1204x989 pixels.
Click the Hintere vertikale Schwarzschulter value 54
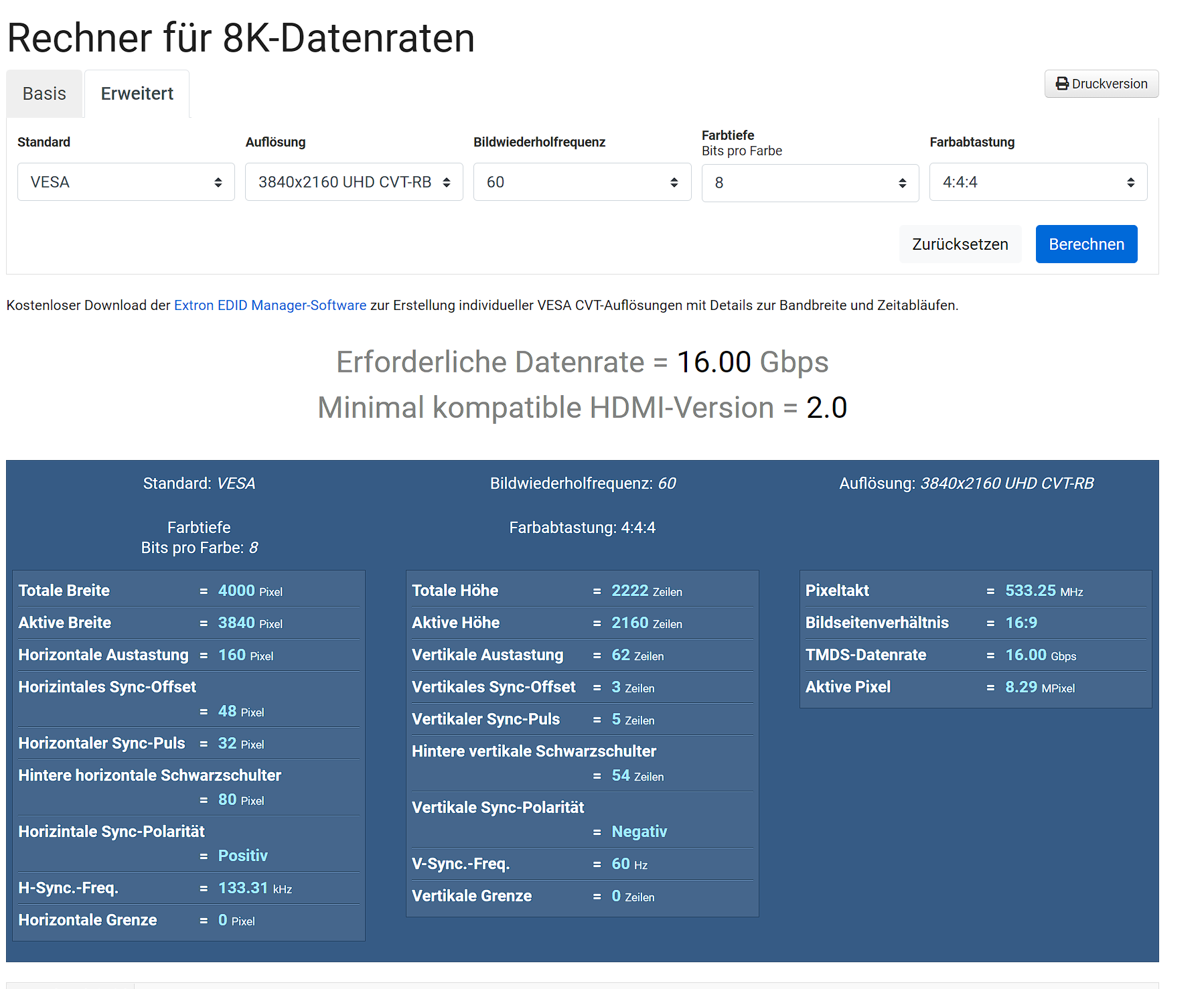[621, 775]
